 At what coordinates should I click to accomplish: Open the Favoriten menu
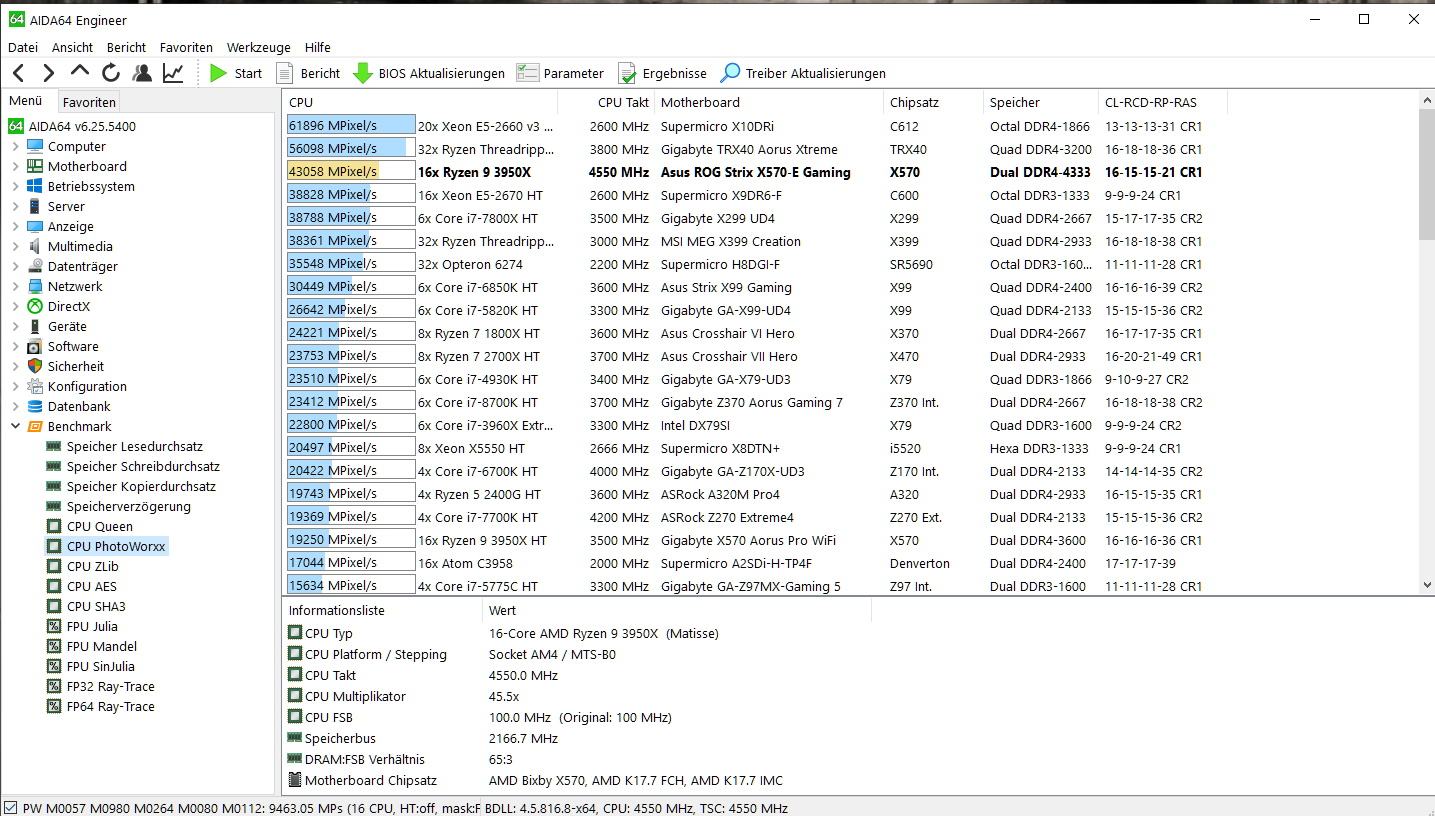pos(186,47)
